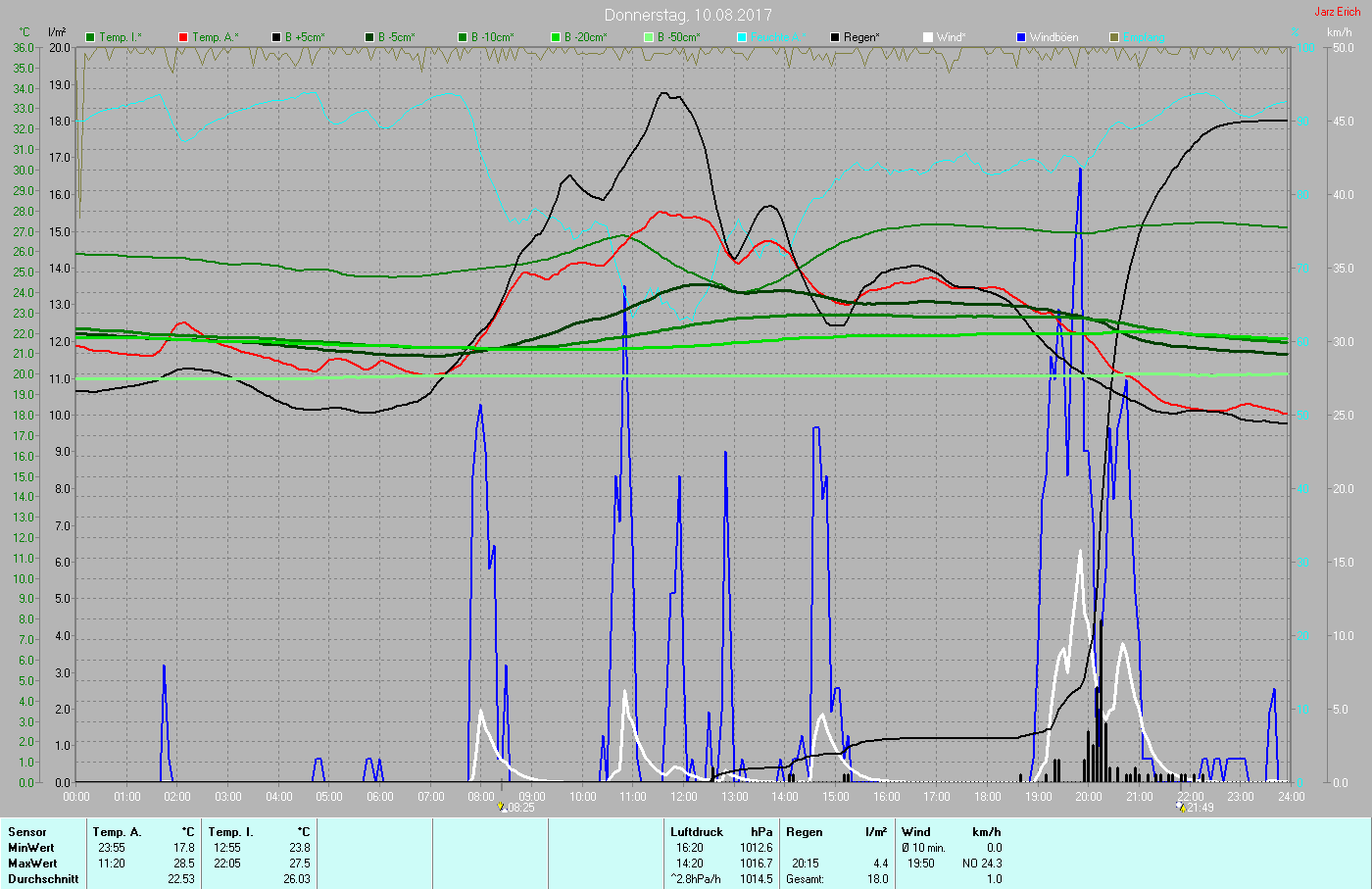Click the Luftdruck column header
1372x889 pixels.
pyautogui.click(x=697, y=832)
